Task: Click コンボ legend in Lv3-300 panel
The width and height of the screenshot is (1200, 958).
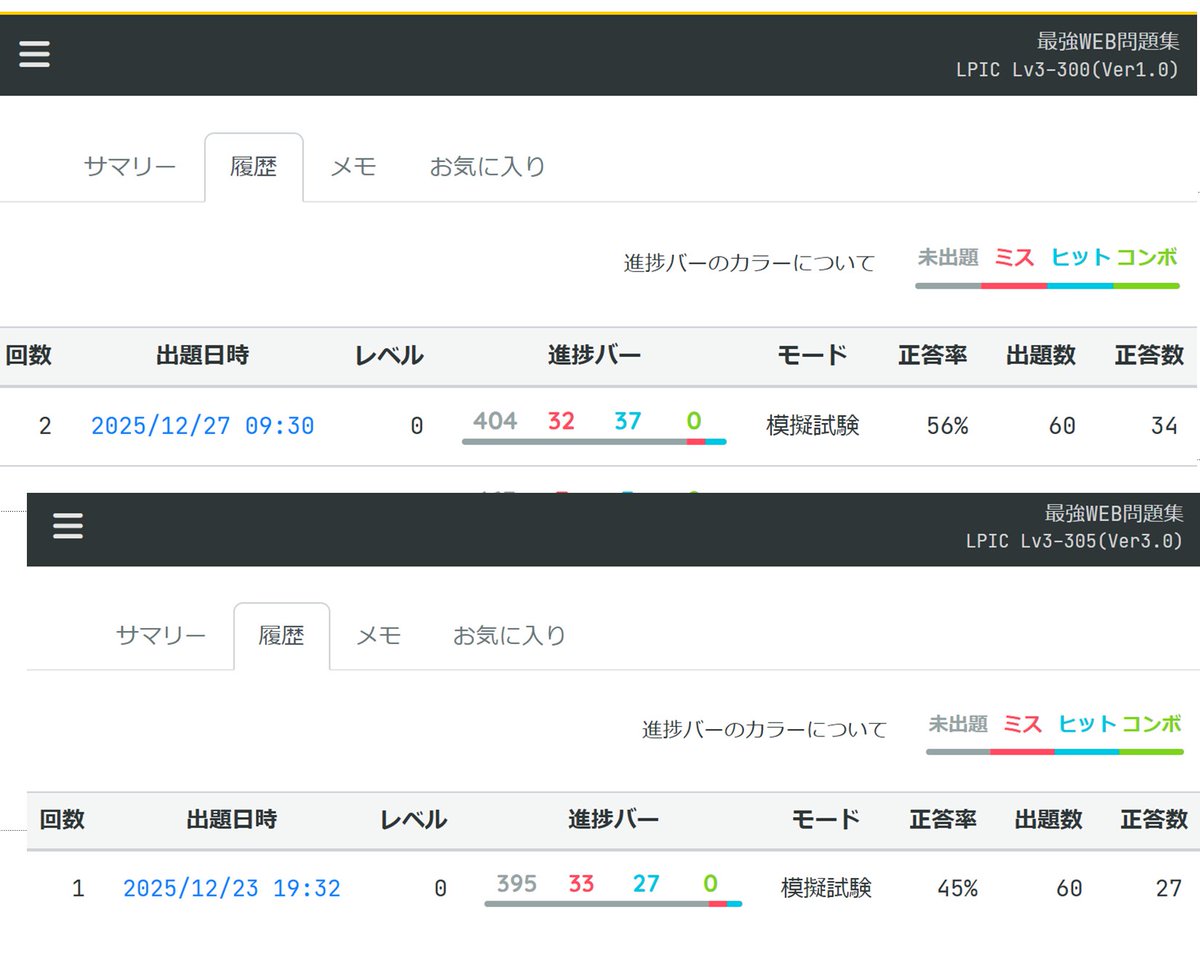Action: 1147,258
